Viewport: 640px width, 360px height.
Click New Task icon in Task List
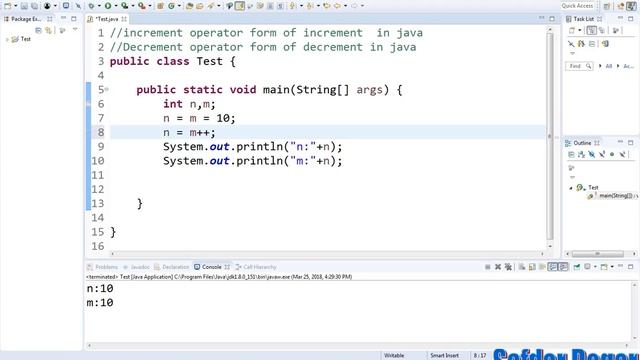pos(572,31)
